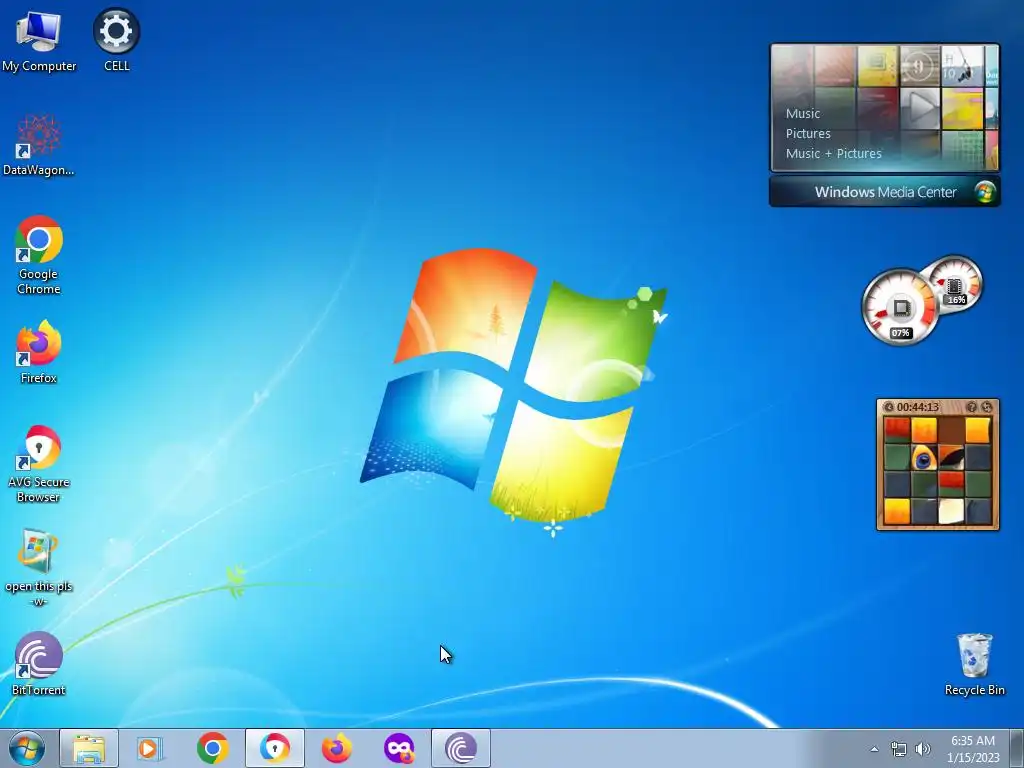Click the Show desktop strip at taskbar end
1024x768 pixels.
pyautogui.click(x=1017, y=748)
